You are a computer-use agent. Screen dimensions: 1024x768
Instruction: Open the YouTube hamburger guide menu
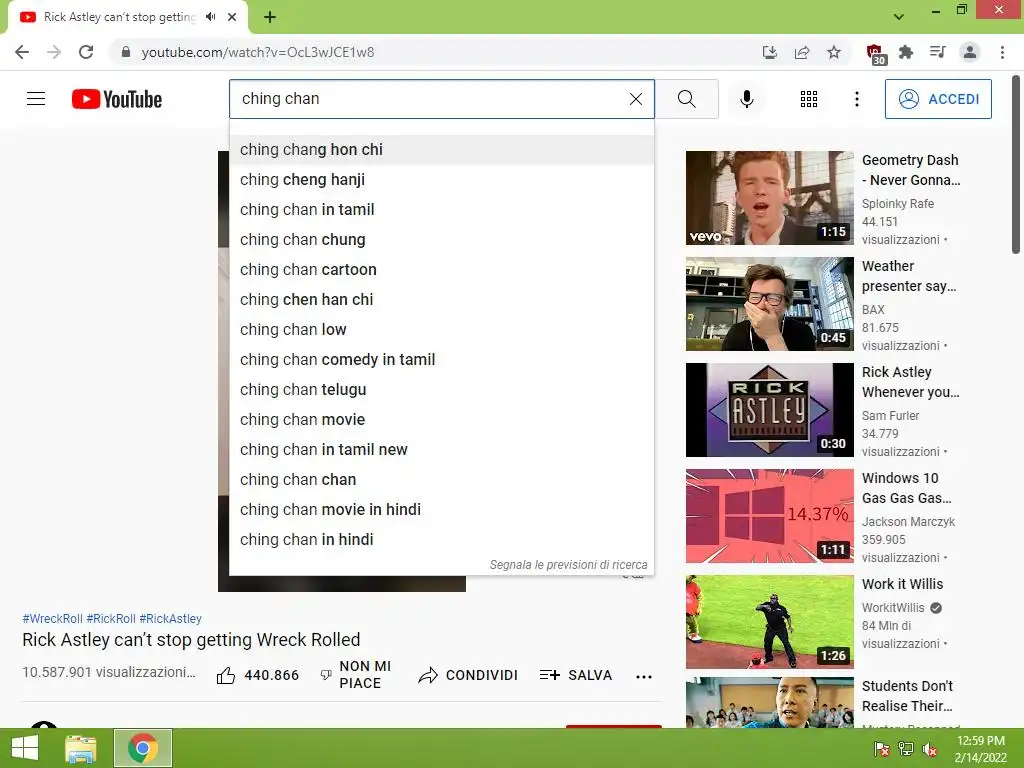pyautogui.click(x=36, y=99)
